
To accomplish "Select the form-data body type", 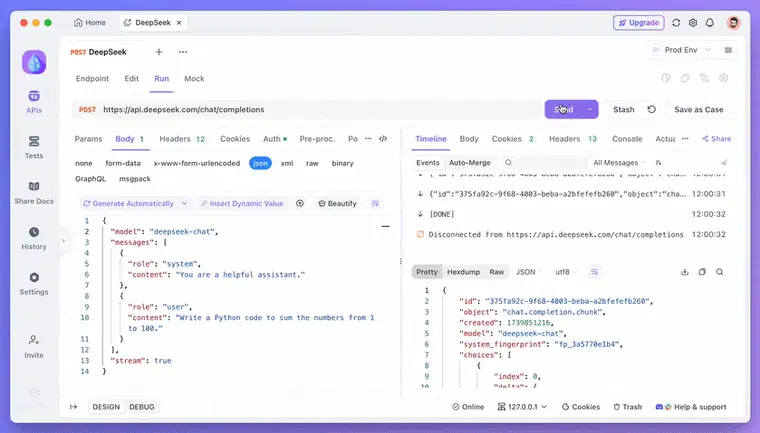I will 123,163.
